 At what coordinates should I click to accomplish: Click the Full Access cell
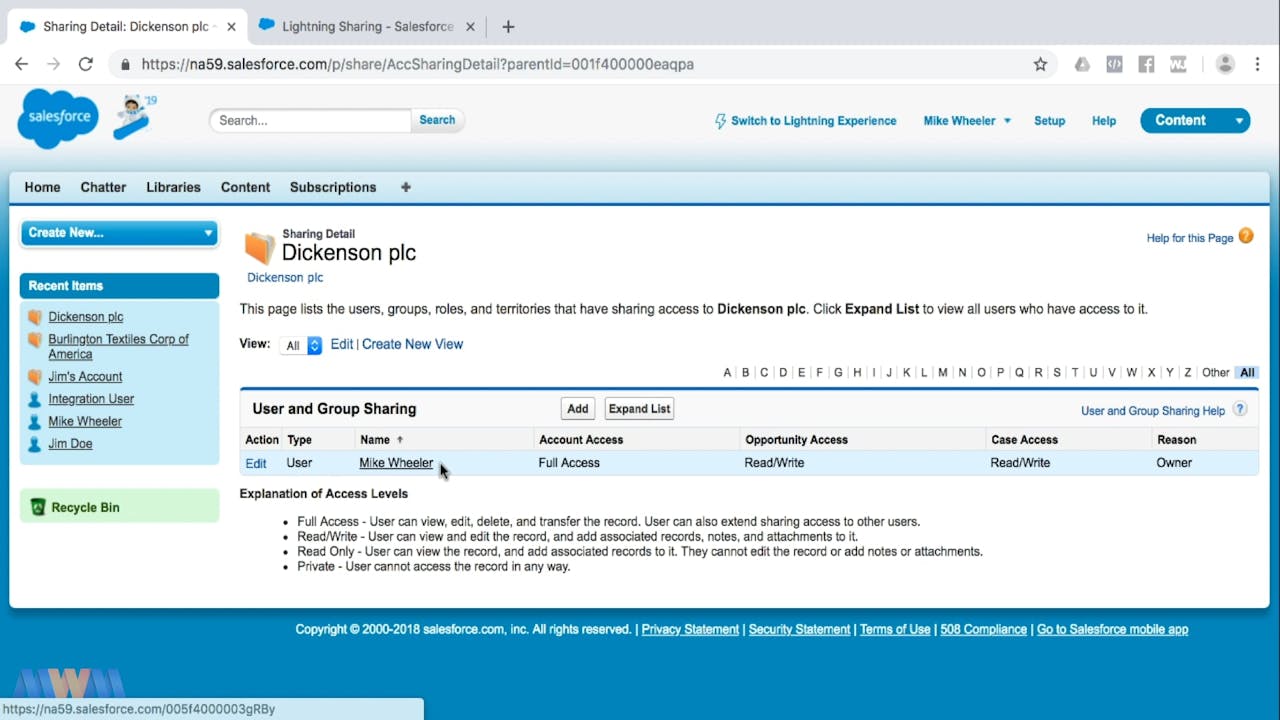pyautogui.click(x=569, y=463)
